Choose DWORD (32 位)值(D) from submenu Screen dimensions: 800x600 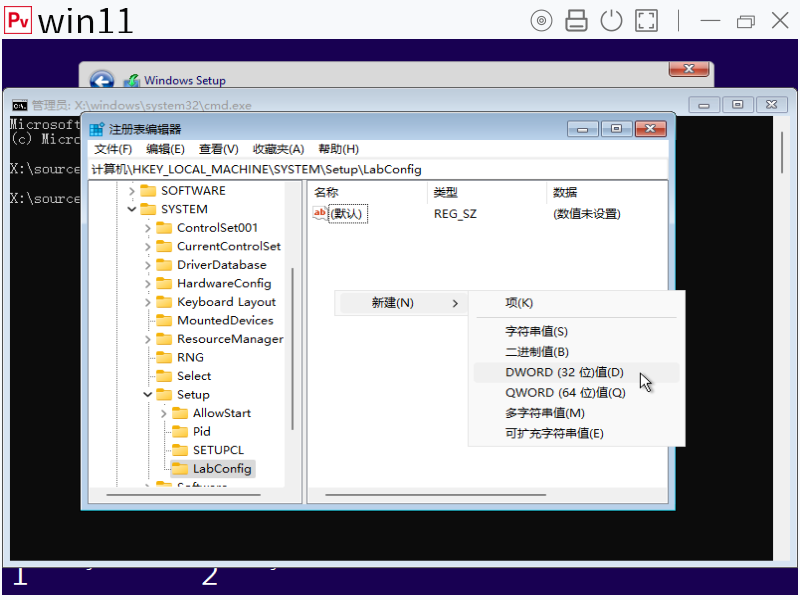point(577,372)
